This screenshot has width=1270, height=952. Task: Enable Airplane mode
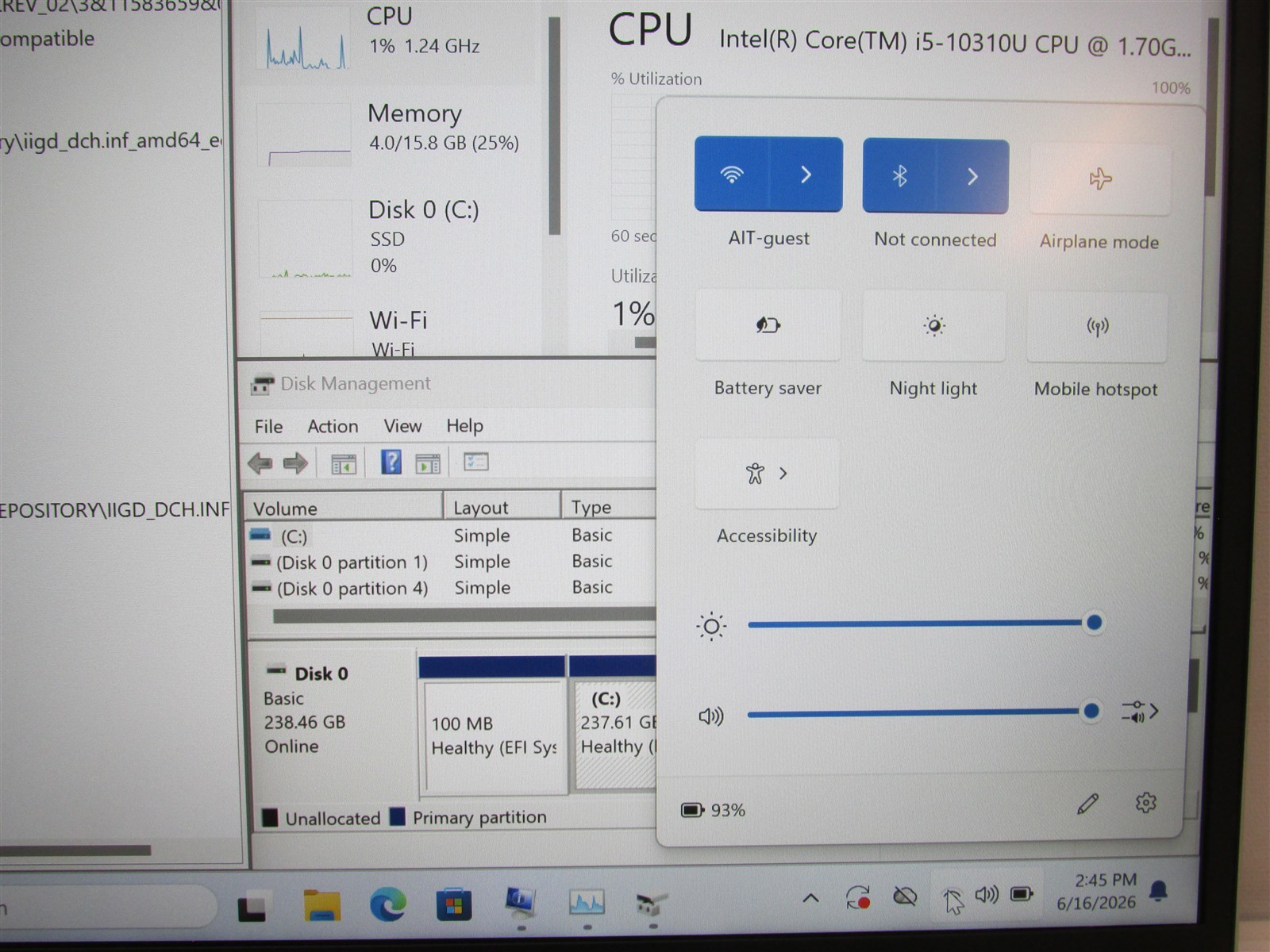(x=1100, y=179)
